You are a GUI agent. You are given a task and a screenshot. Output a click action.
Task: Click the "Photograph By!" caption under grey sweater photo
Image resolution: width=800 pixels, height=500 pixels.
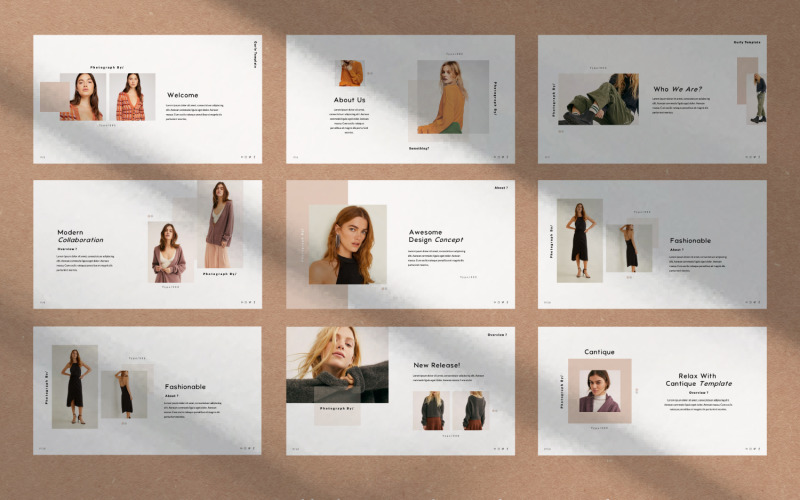click(337, 409)
